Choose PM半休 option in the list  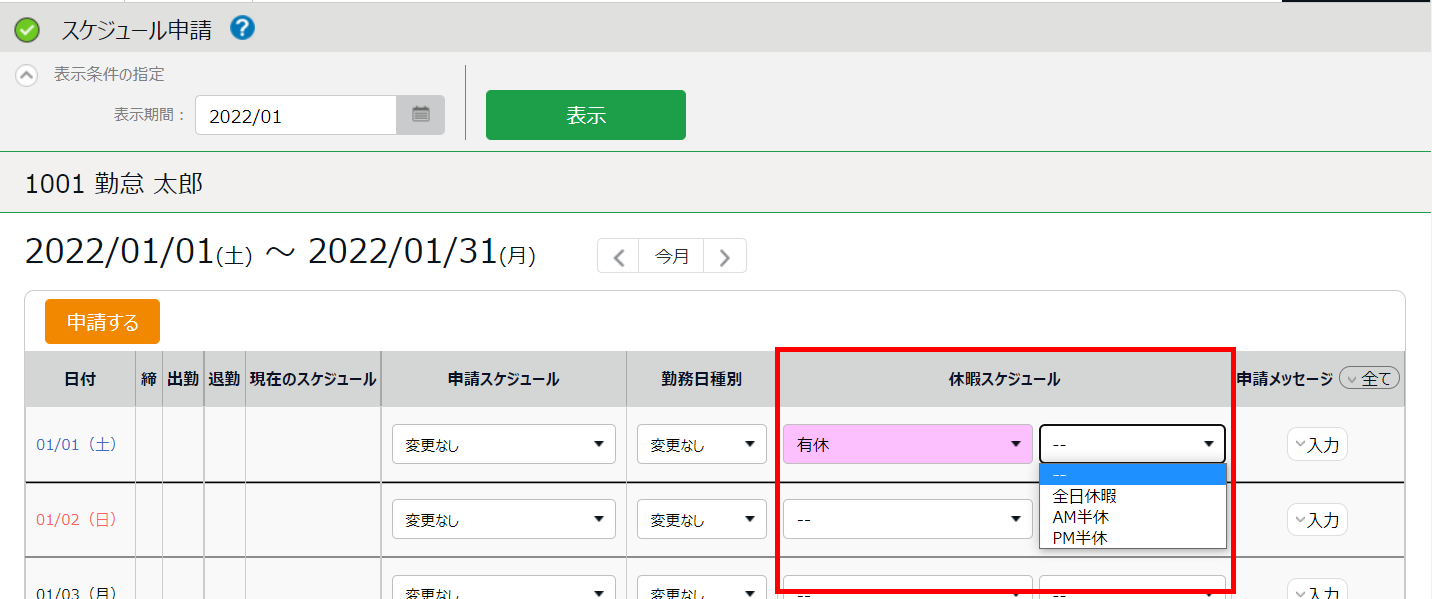pos(1081,538)
